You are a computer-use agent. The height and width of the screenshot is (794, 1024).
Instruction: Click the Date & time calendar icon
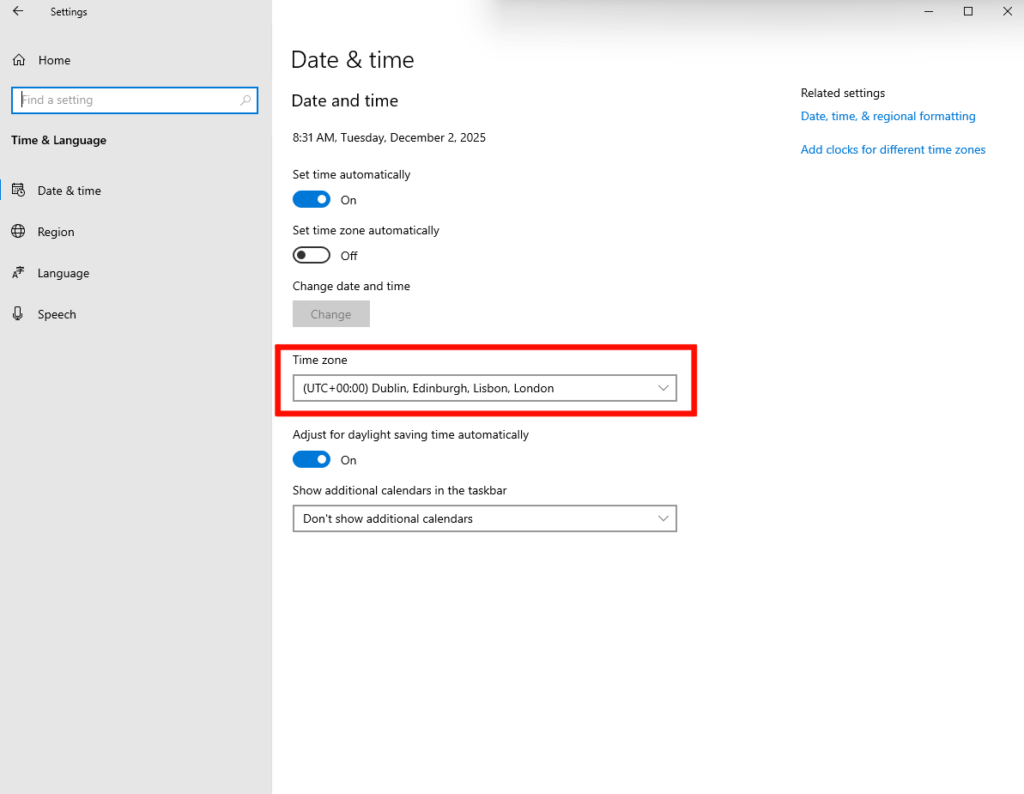(18, 190)
